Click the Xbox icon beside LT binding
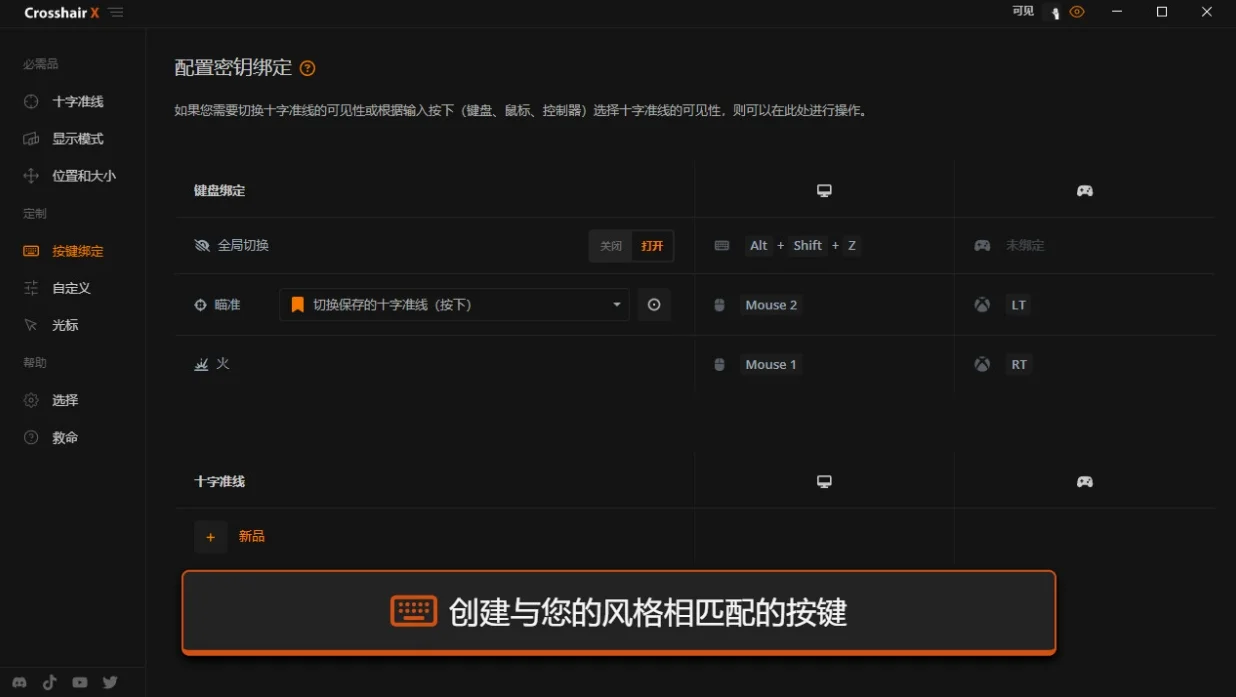 983,305
